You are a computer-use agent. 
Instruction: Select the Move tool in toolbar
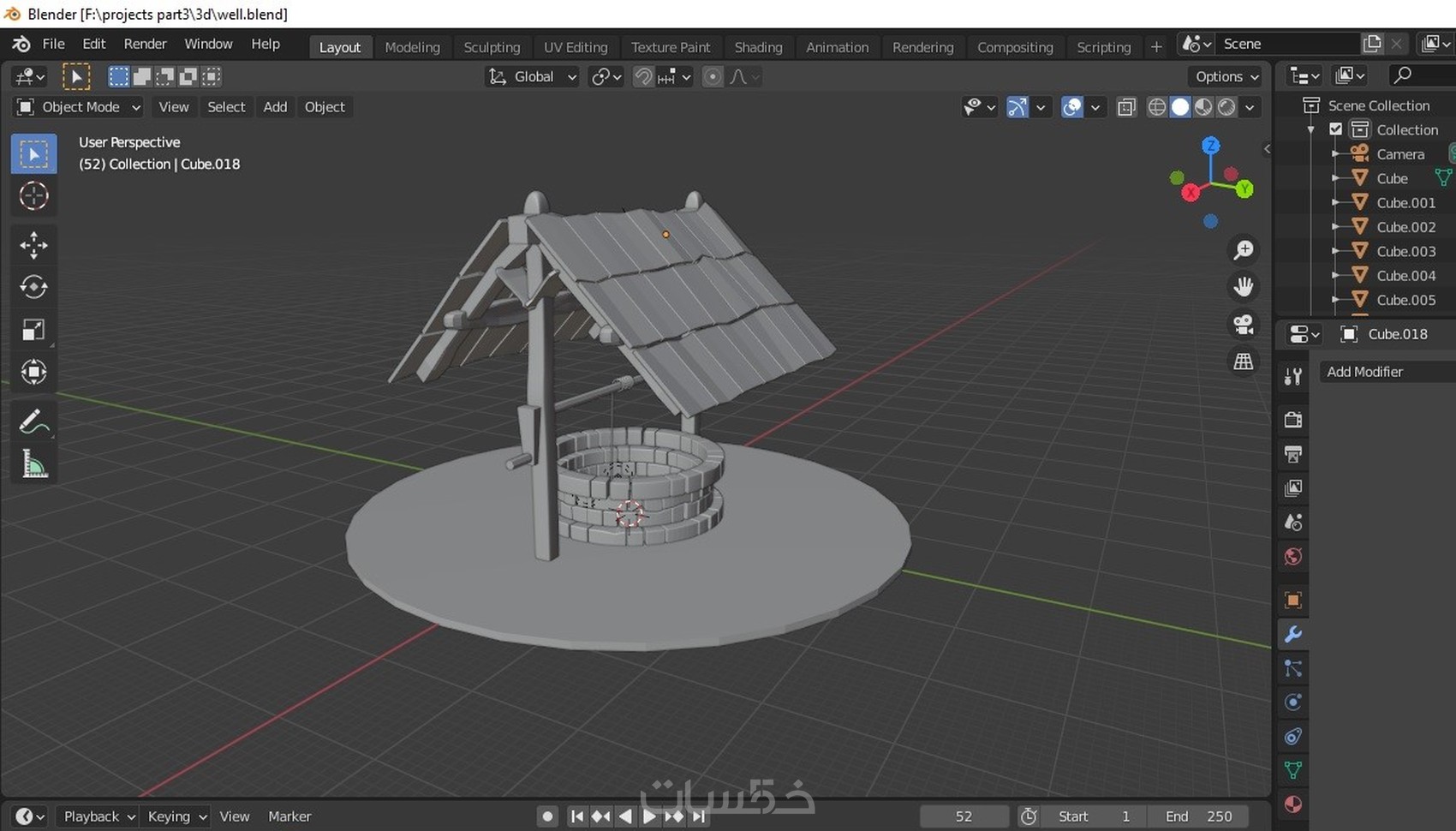click(x=33, y=245)
